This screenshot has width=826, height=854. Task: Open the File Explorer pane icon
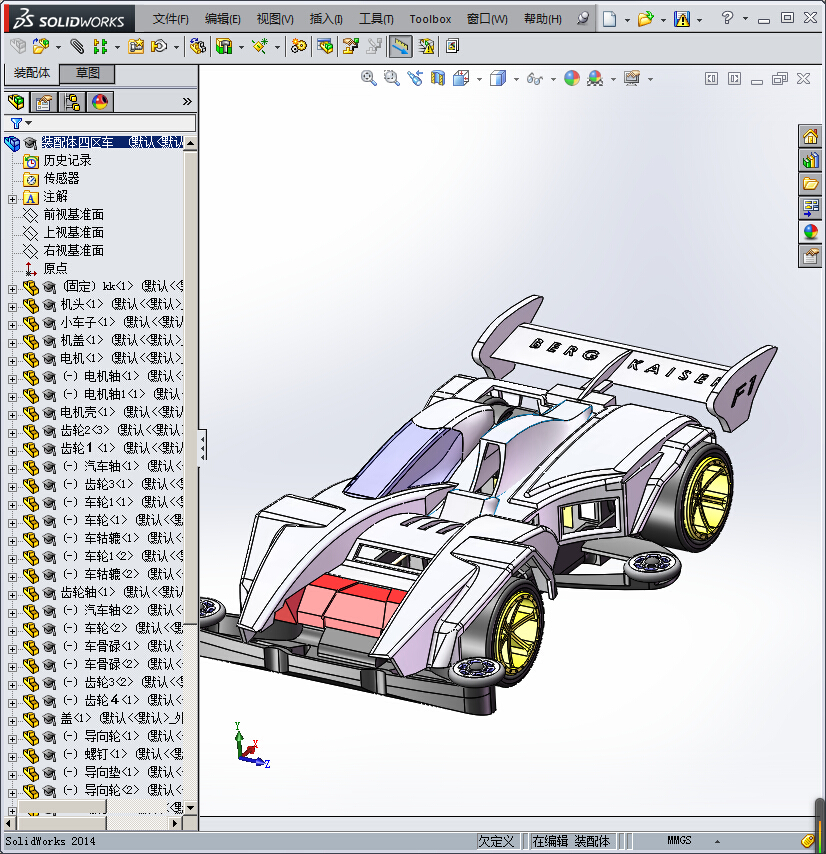coord(810,184)
